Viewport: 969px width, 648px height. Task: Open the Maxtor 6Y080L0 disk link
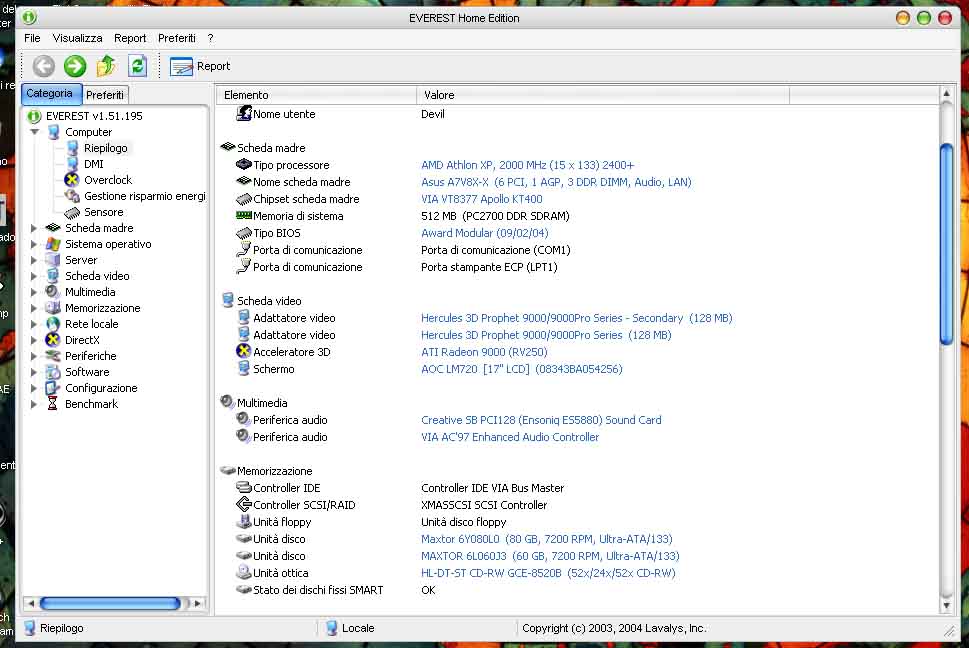(x=547, y=539)
